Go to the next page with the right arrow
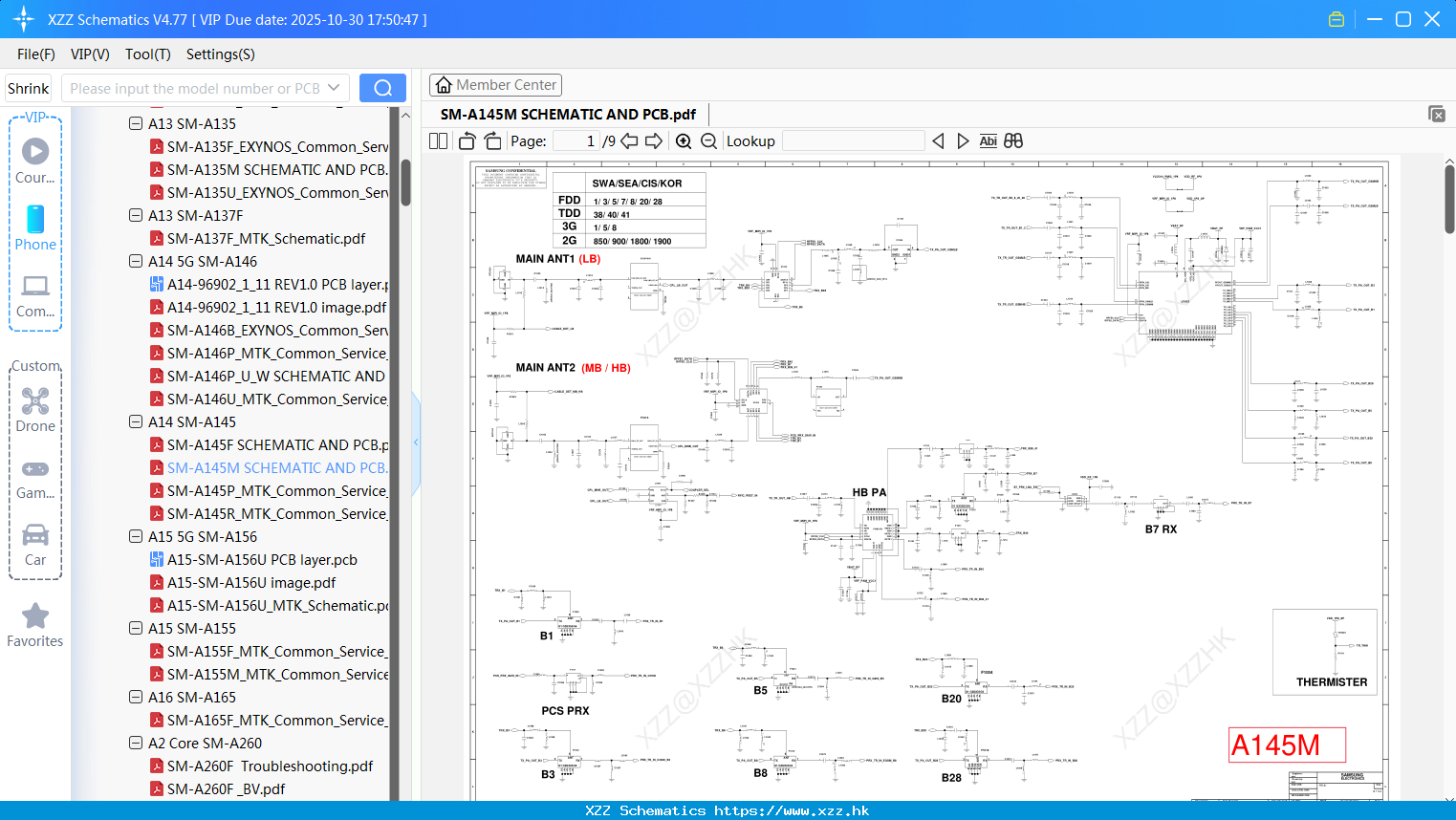 coord(654,141)
